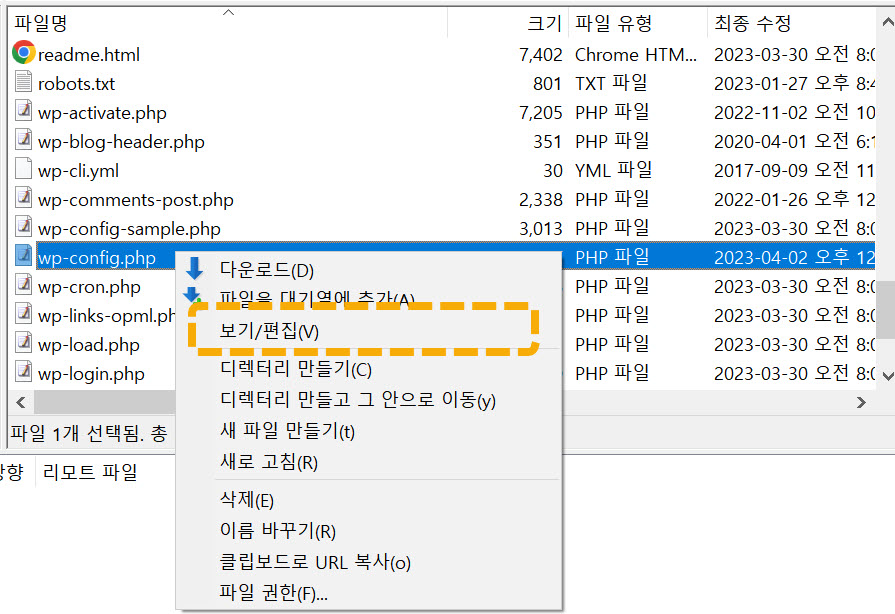Screen dimensions: 895x614
Task: Click the Chrome HTM... file type cell
Action: (636, 55)
